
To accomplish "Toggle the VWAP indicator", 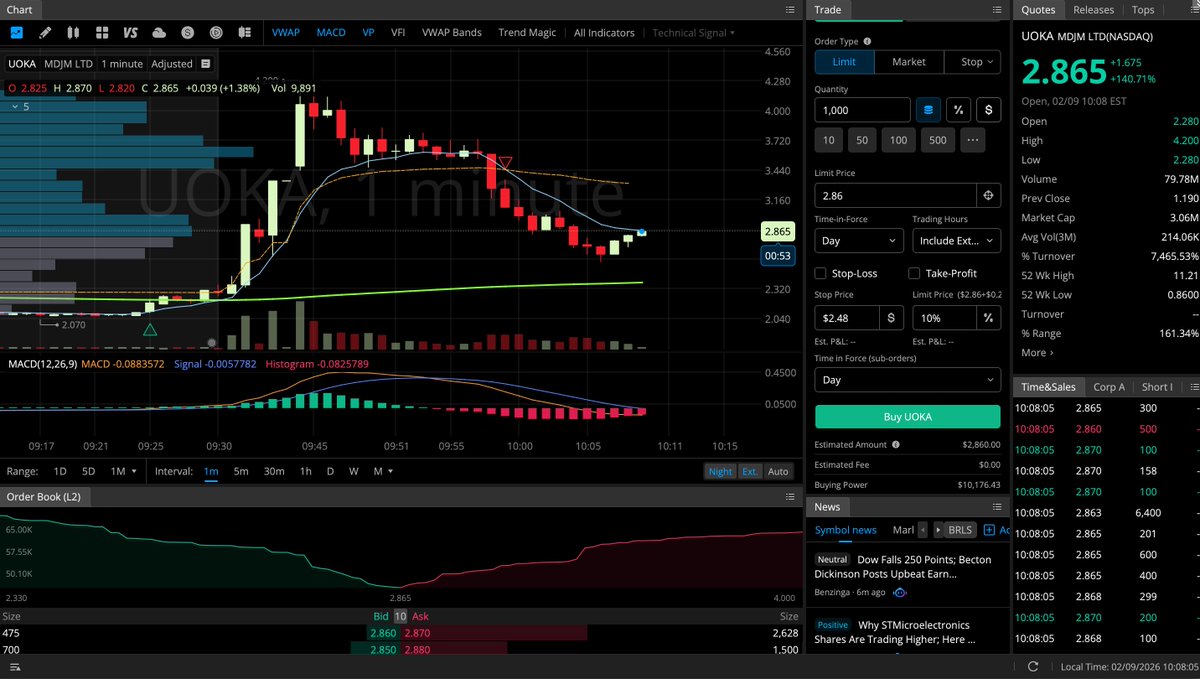I will tap(287, 32).
